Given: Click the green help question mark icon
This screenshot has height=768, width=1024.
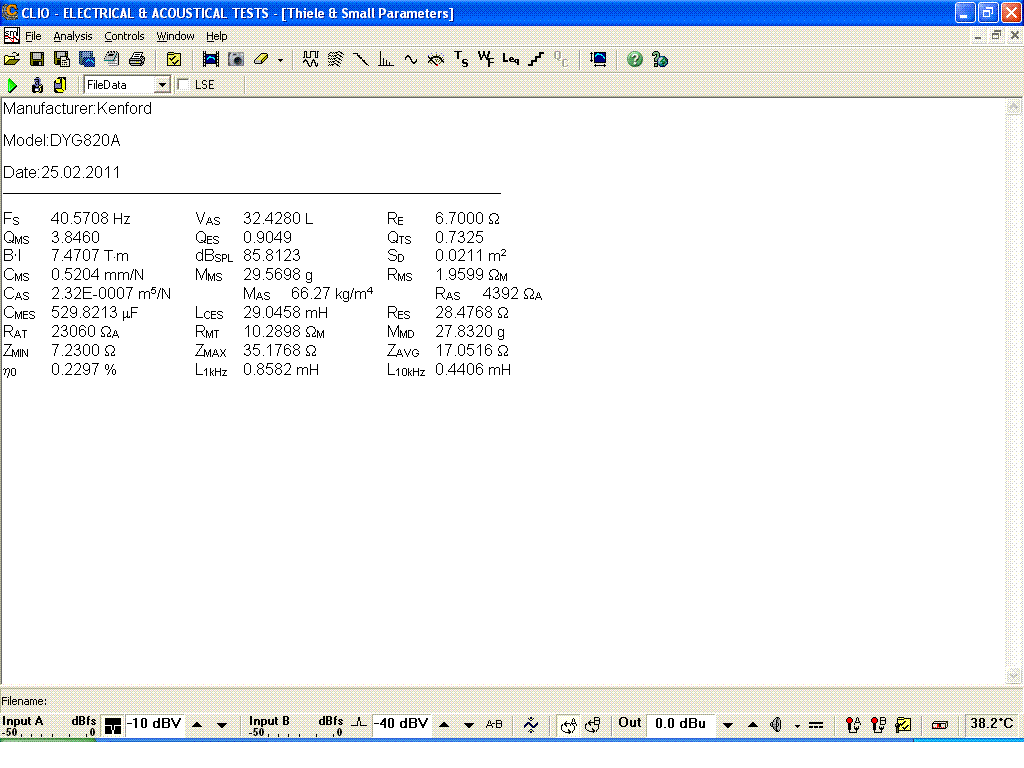Looking at the screenshot, I should [x=634, y=60].
